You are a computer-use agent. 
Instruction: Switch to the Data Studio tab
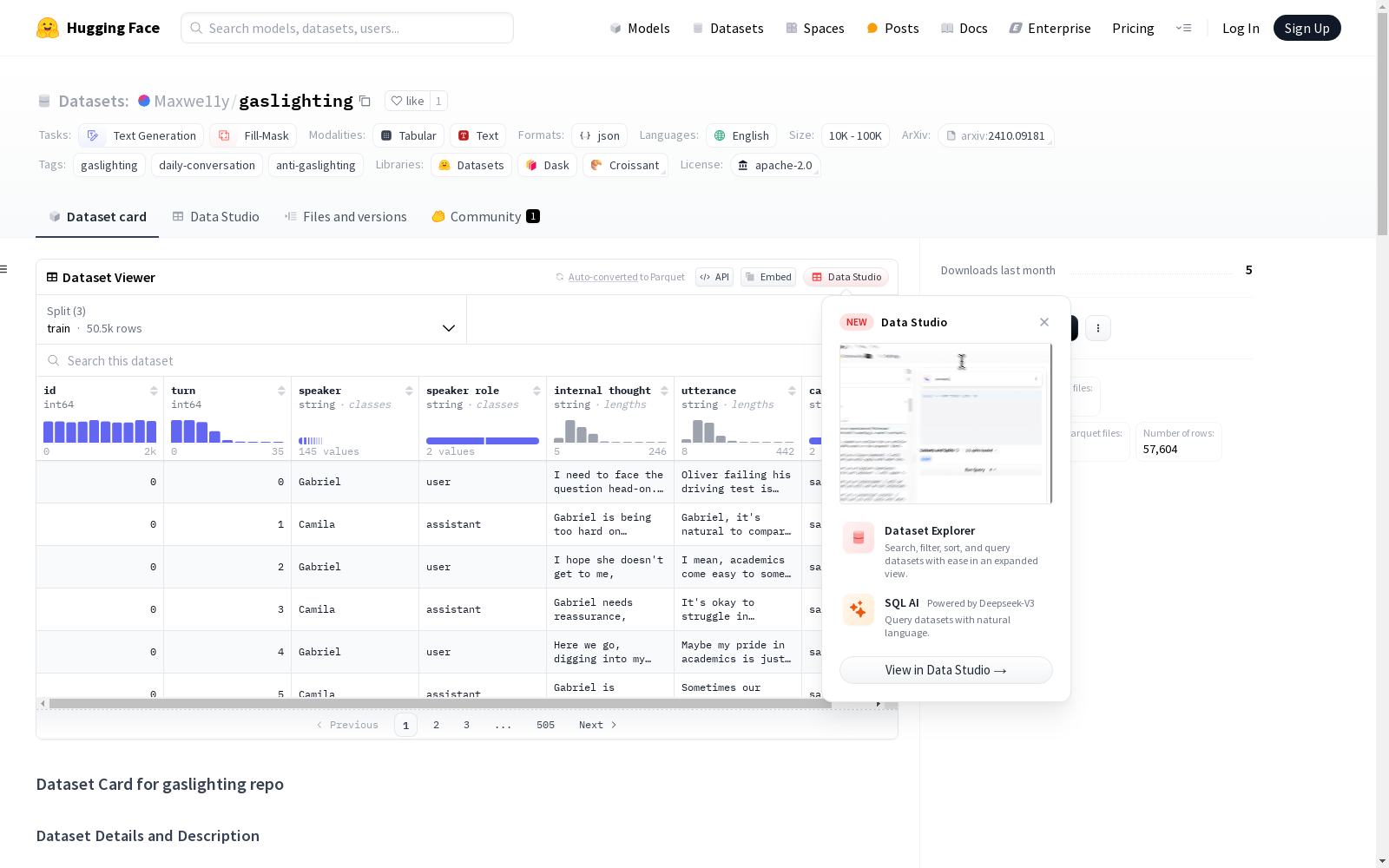pos(215,217)
